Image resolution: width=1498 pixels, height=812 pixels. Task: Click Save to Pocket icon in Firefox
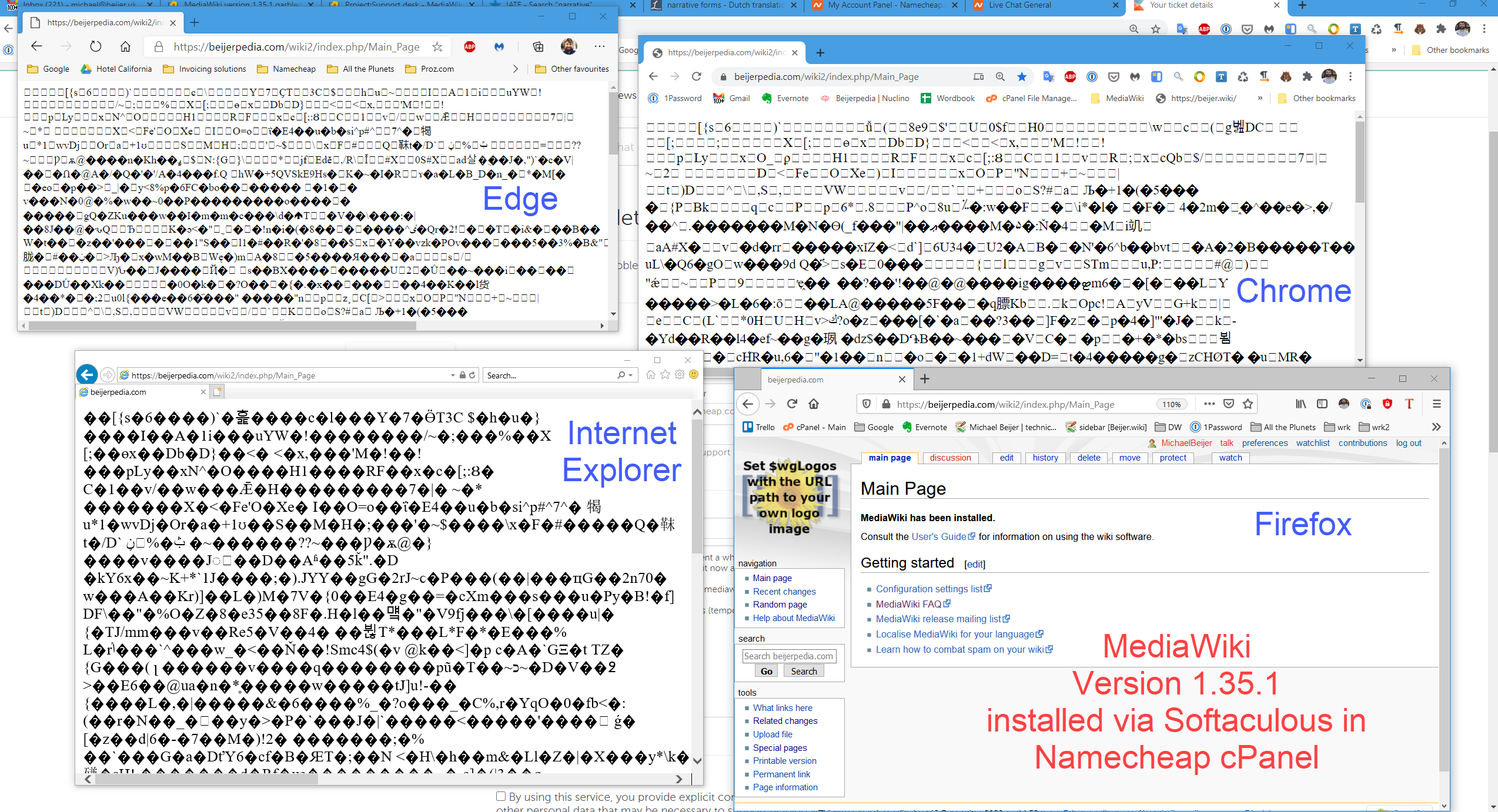coord(1228,404)
